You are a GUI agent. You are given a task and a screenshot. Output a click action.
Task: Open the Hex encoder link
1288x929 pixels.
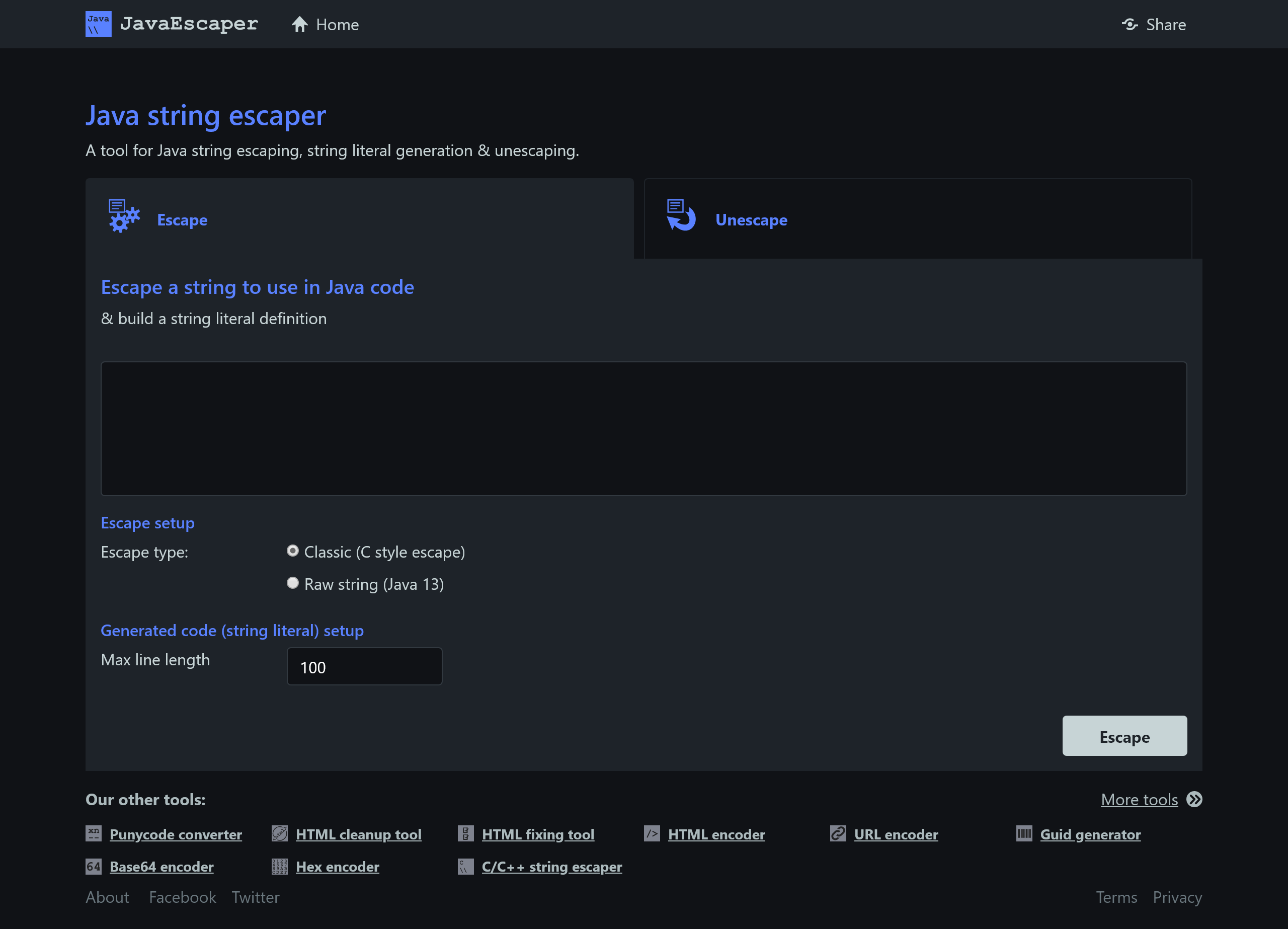tap(338, 867)
